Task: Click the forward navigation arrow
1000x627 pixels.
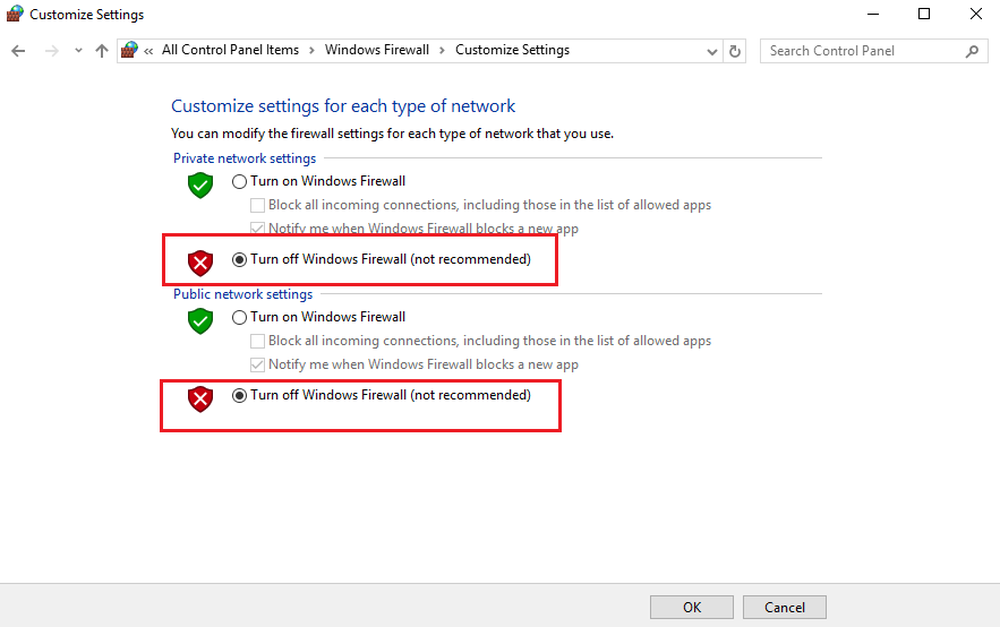Action: 52,51
